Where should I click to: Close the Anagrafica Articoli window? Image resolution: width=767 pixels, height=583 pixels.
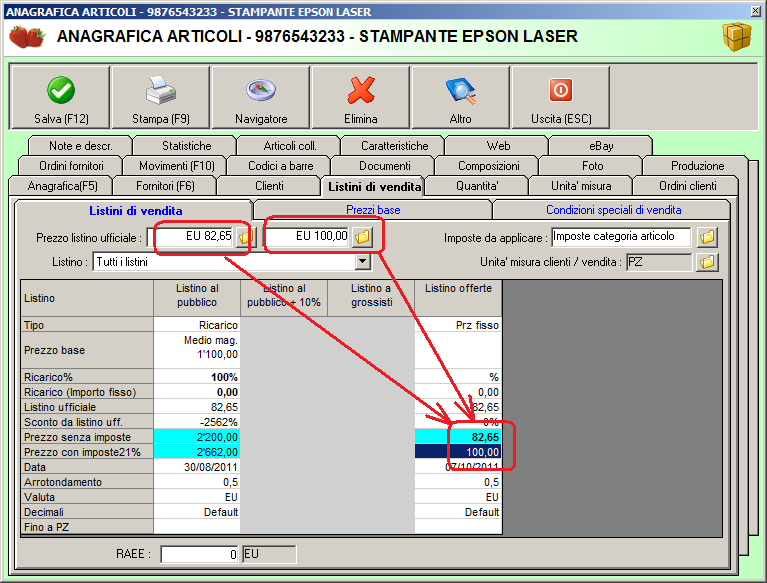pos(755,11)
